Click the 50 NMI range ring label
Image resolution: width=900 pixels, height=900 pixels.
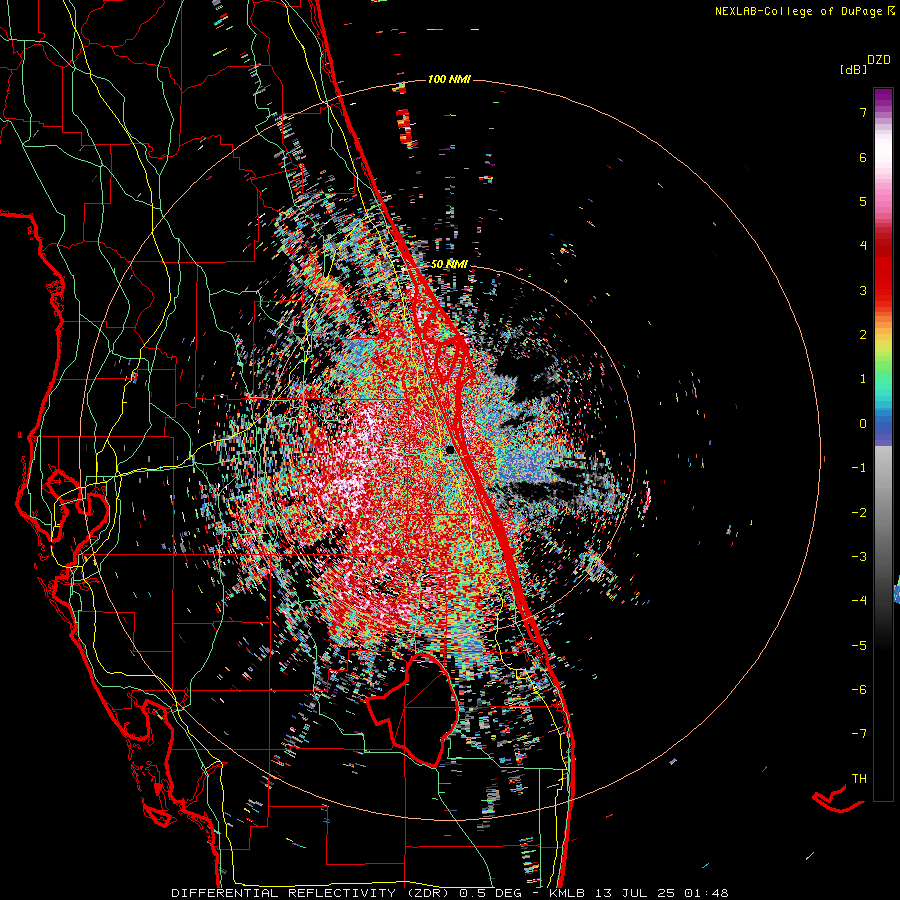[x=449, y=265]
